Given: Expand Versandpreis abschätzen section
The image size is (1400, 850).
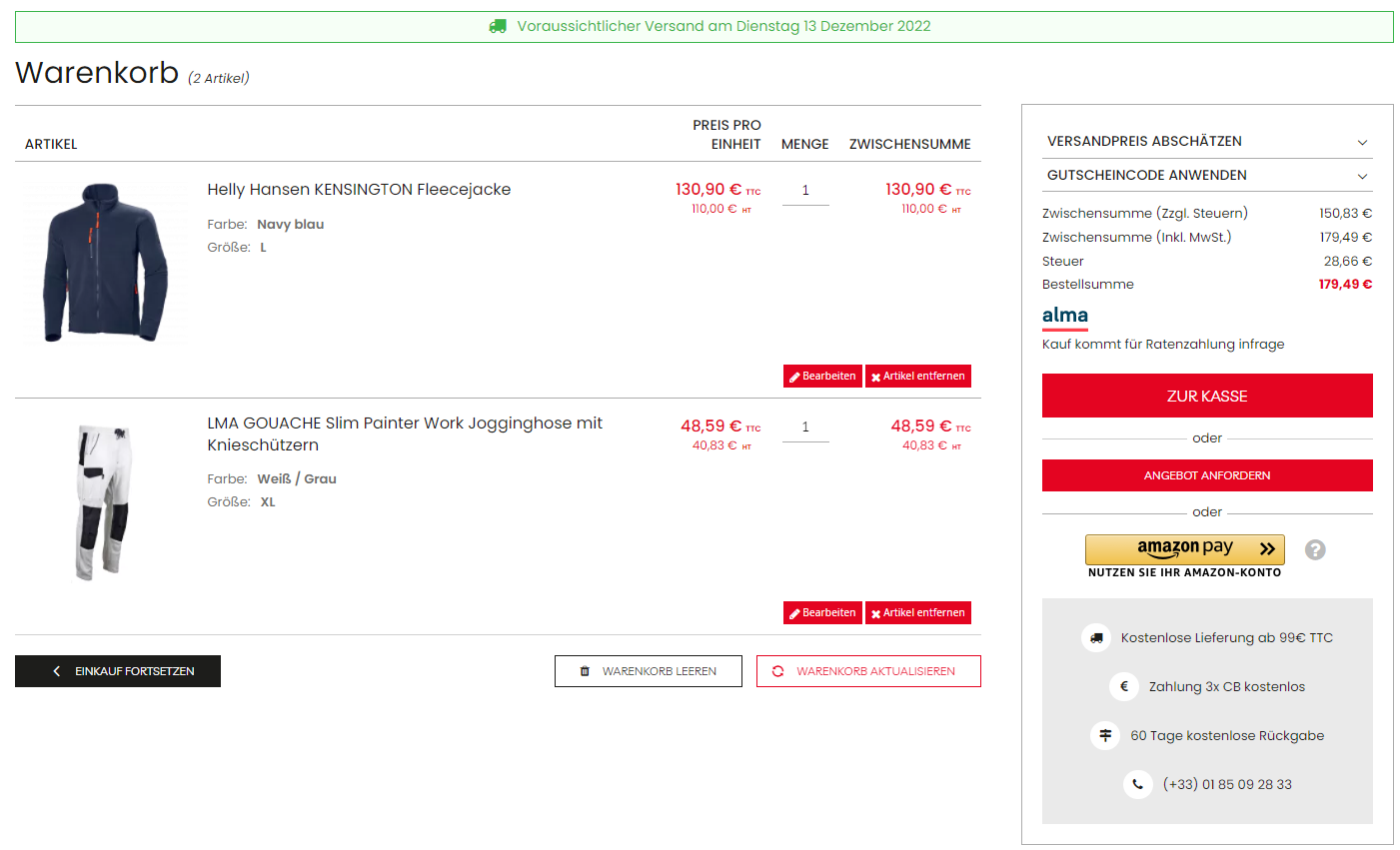Looking at the screenshot, I should [1207, 142].
